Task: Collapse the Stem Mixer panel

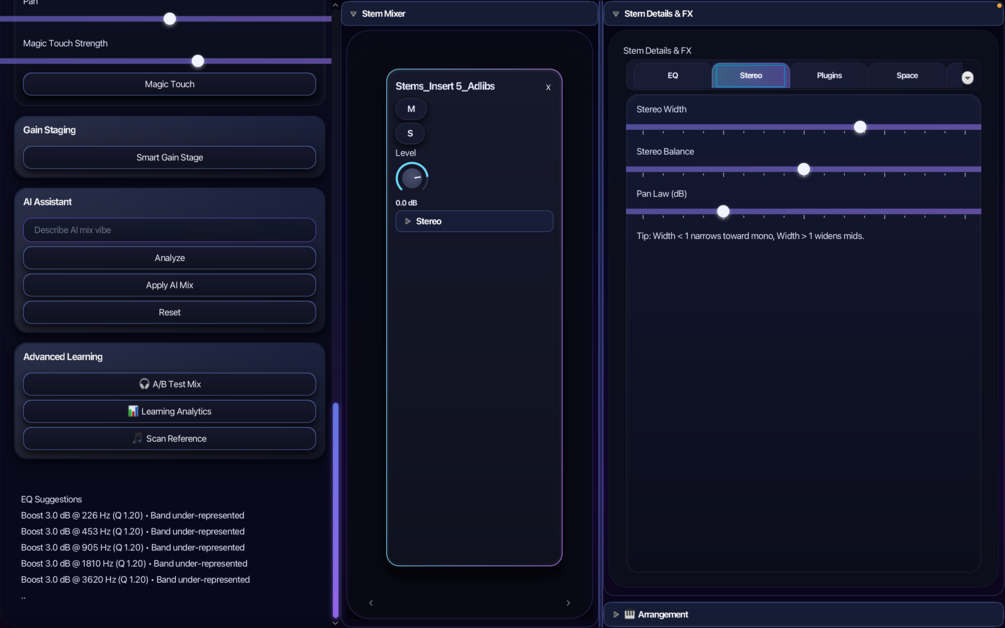Action: point(353,13)
